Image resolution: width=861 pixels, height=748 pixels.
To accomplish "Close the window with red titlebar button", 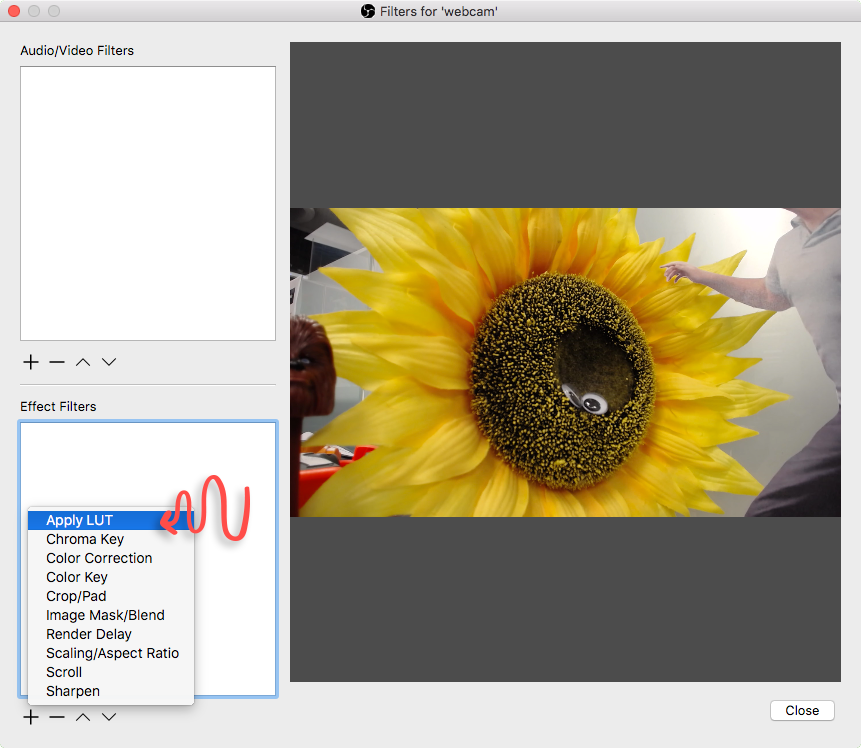I will (14, 11).
